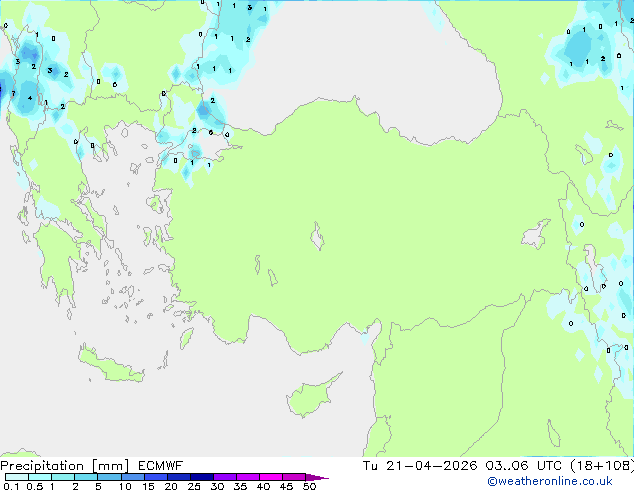Click Lake Van in eastern Turkey

pos(536,236)
